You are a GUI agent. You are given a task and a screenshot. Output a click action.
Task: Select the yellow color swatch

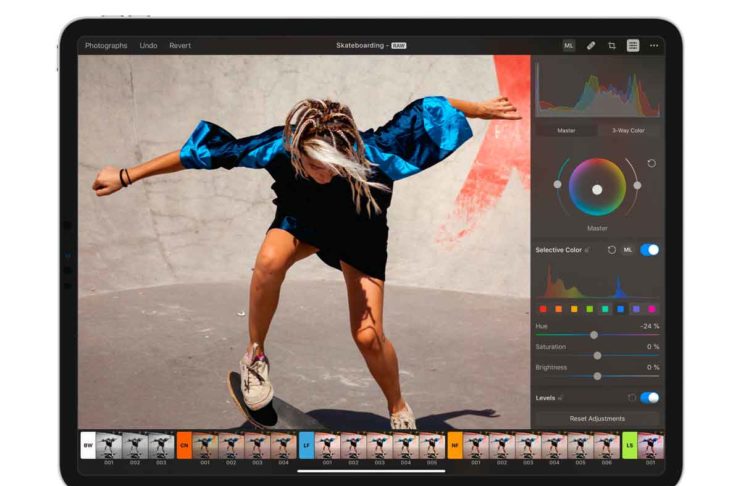[574, 309]
